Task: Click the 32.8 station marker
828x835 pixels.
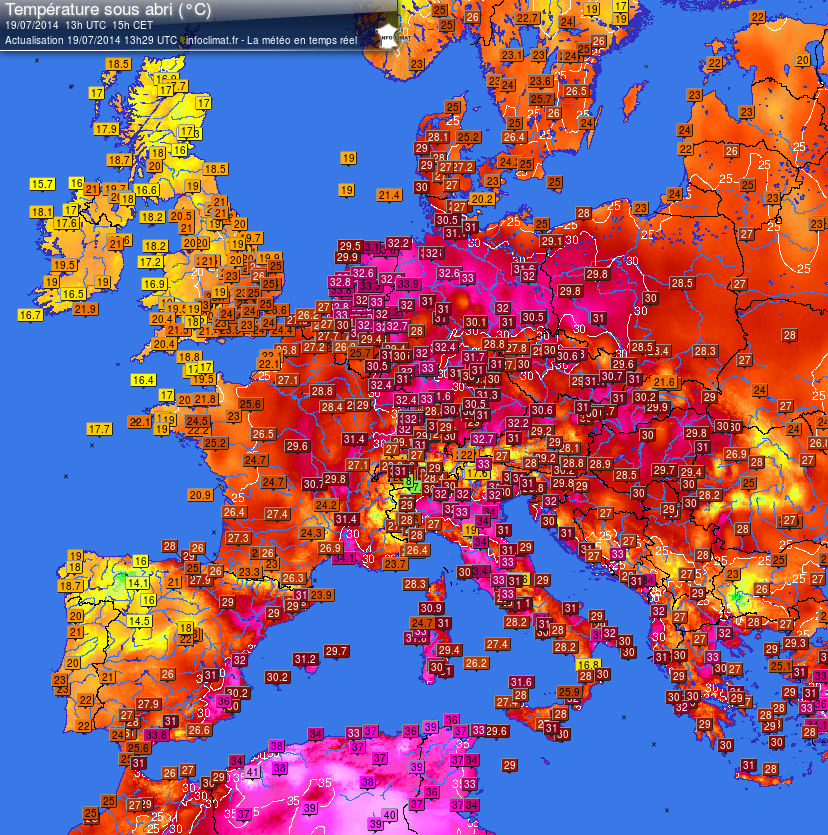Action: (x=340, y=281)
